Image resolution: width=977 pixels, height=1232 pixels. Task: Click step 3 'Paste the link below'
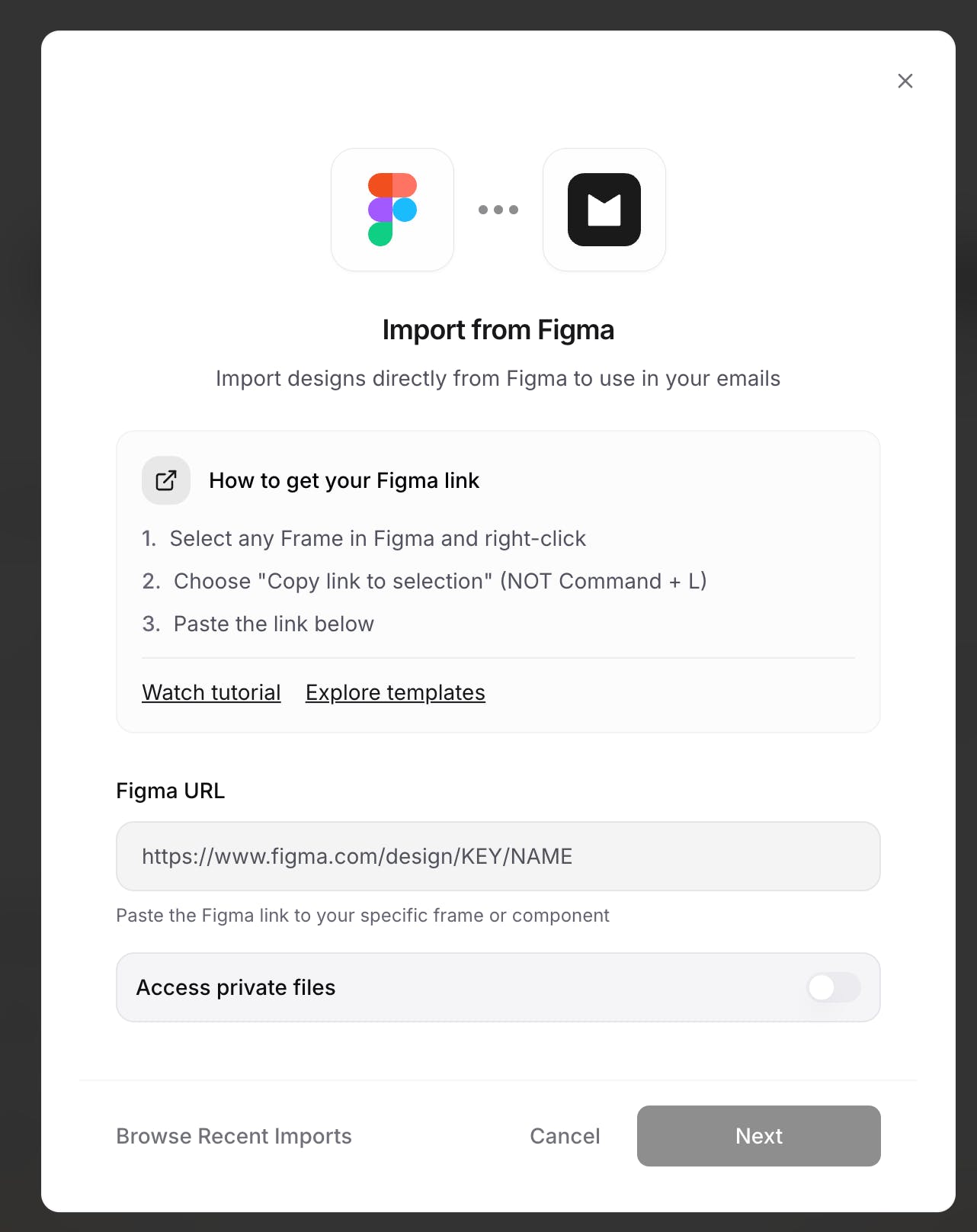274,624
